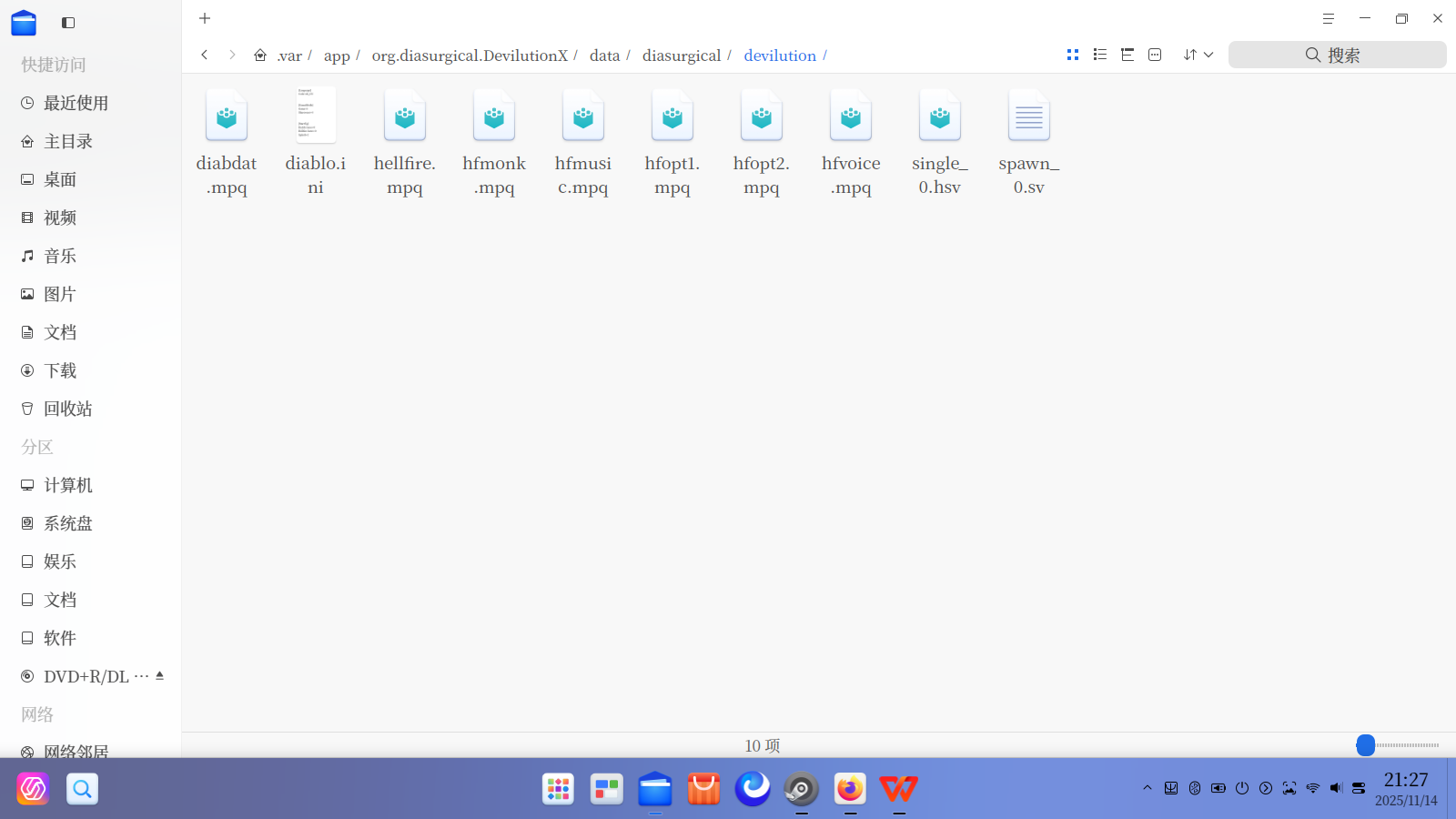Screen dimensions: 1456x819
Task: Select the hfmusic.mpq file icon
Action: tap(583, 115)
